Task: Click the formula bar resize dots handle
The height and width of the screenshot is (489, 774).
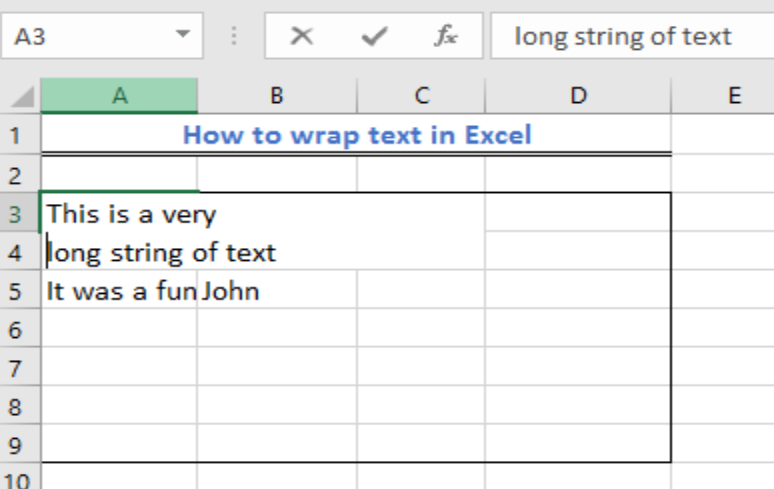Action: point(234,36)
